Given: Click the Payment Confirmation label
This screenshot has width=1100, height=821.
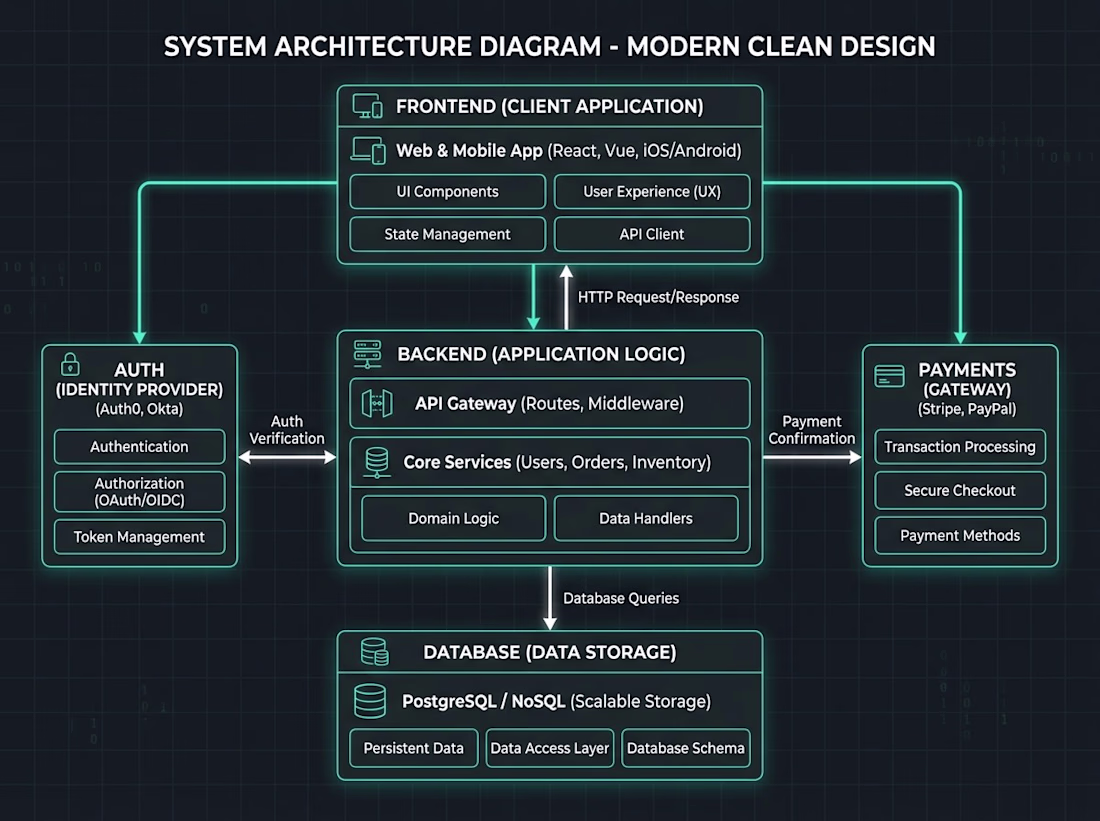Looking at the screenshot, I should pyautogui.click(x=812, y=429).
